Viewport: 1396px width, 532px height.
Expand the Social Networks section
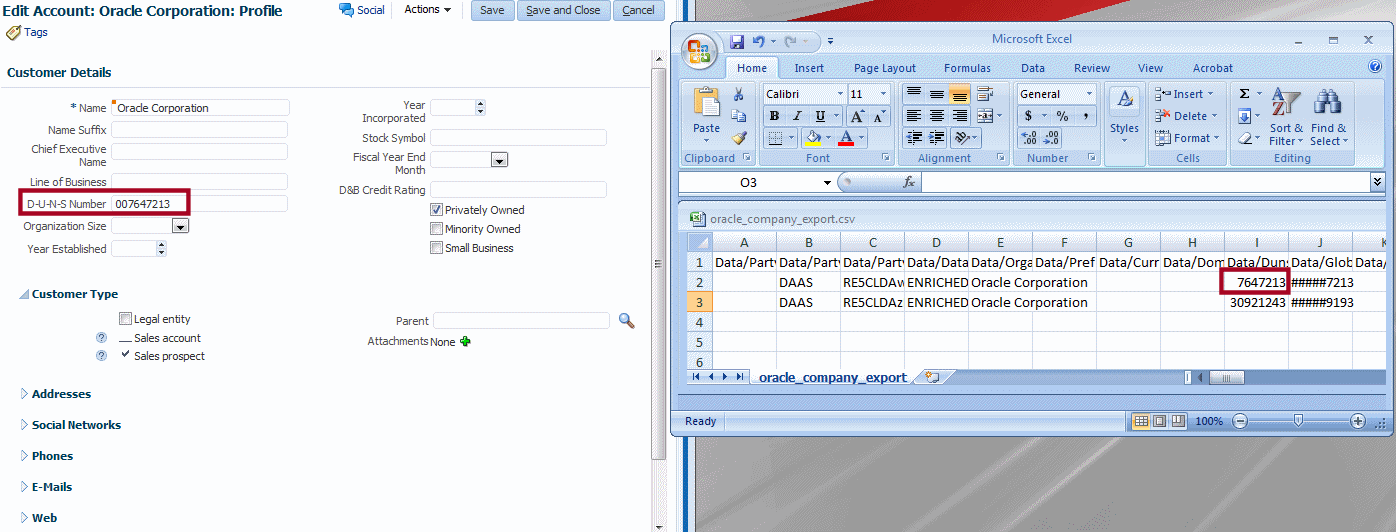click(25, 425)
